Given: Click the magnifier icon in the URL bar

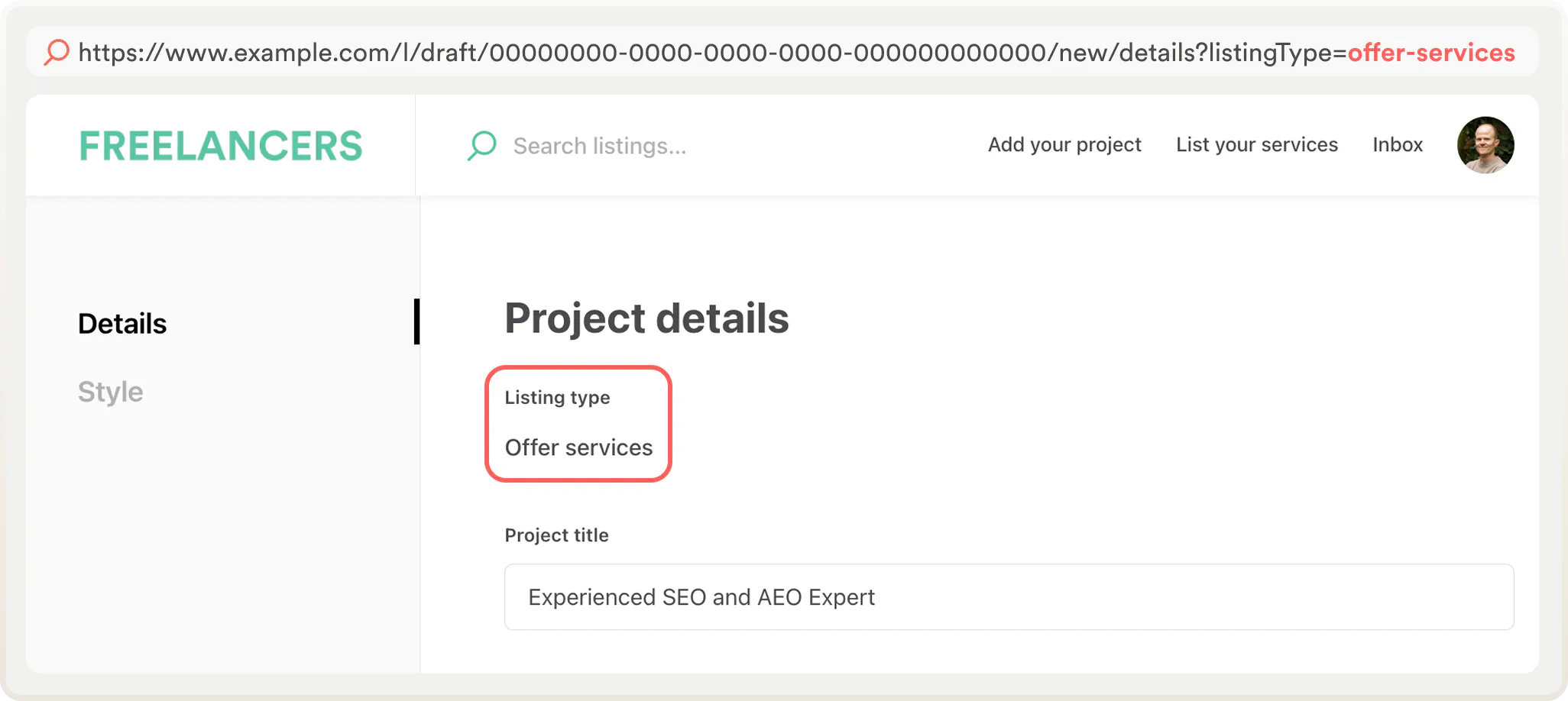Looking at the screenshot, I should pos(57,52).
